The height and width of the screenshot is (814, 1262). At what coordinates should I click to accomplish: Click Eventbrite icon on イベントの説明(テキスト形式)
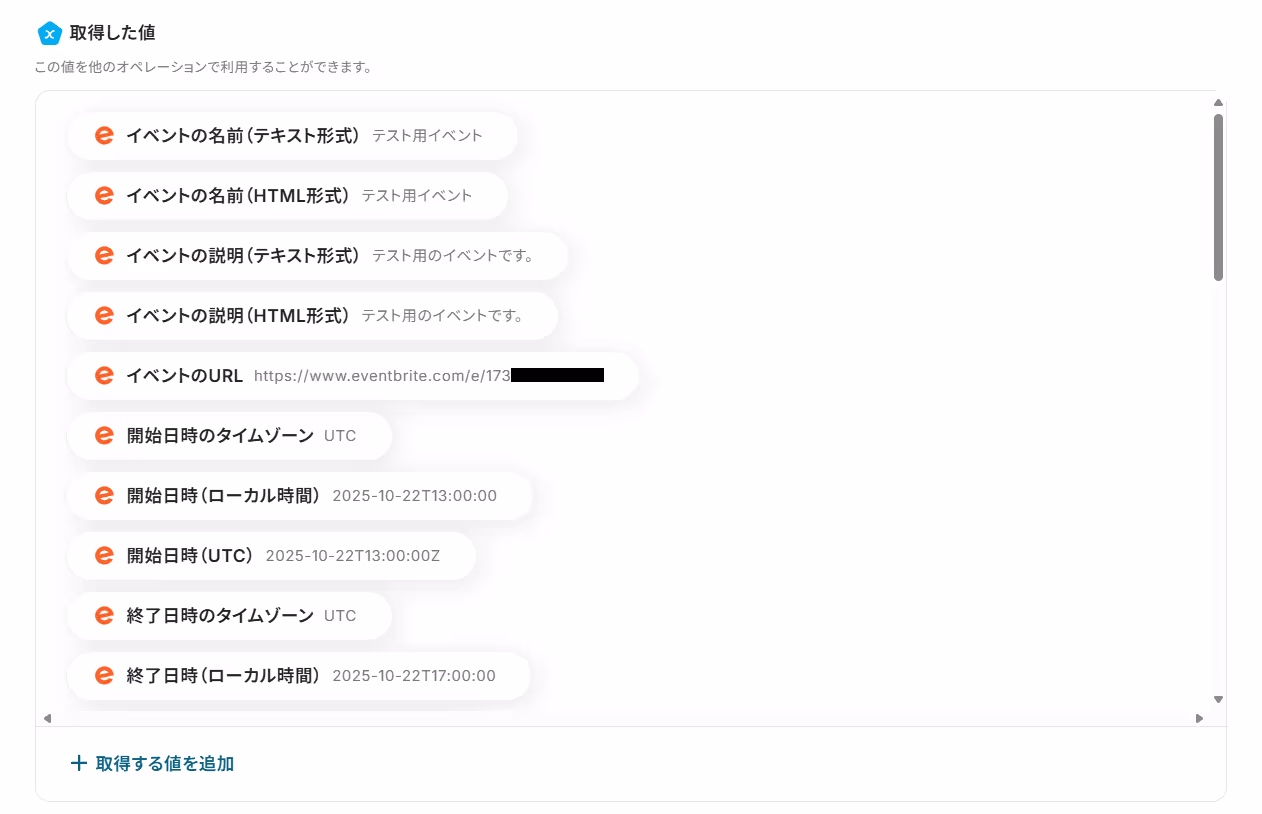tap(104, 256)
